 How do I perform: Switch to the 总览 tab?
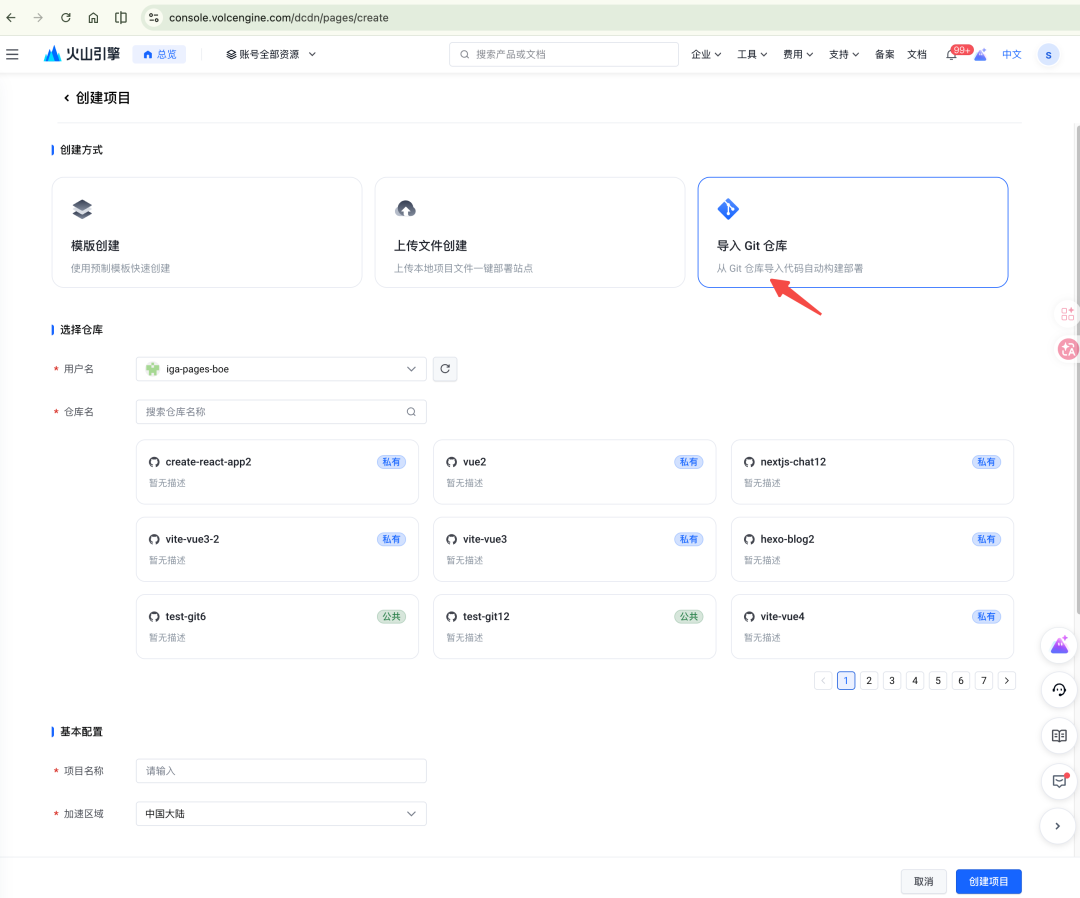tap(159, 54)
